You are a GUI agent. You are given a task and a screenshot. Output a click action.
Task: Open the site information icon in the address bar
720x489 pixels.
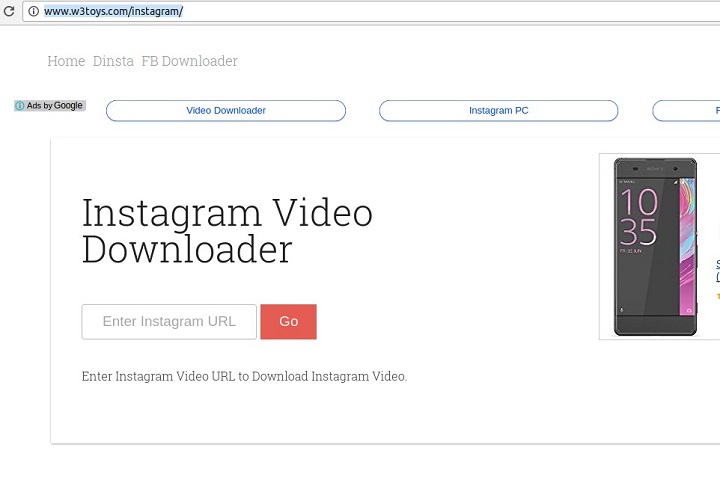[x=34, y=11]
